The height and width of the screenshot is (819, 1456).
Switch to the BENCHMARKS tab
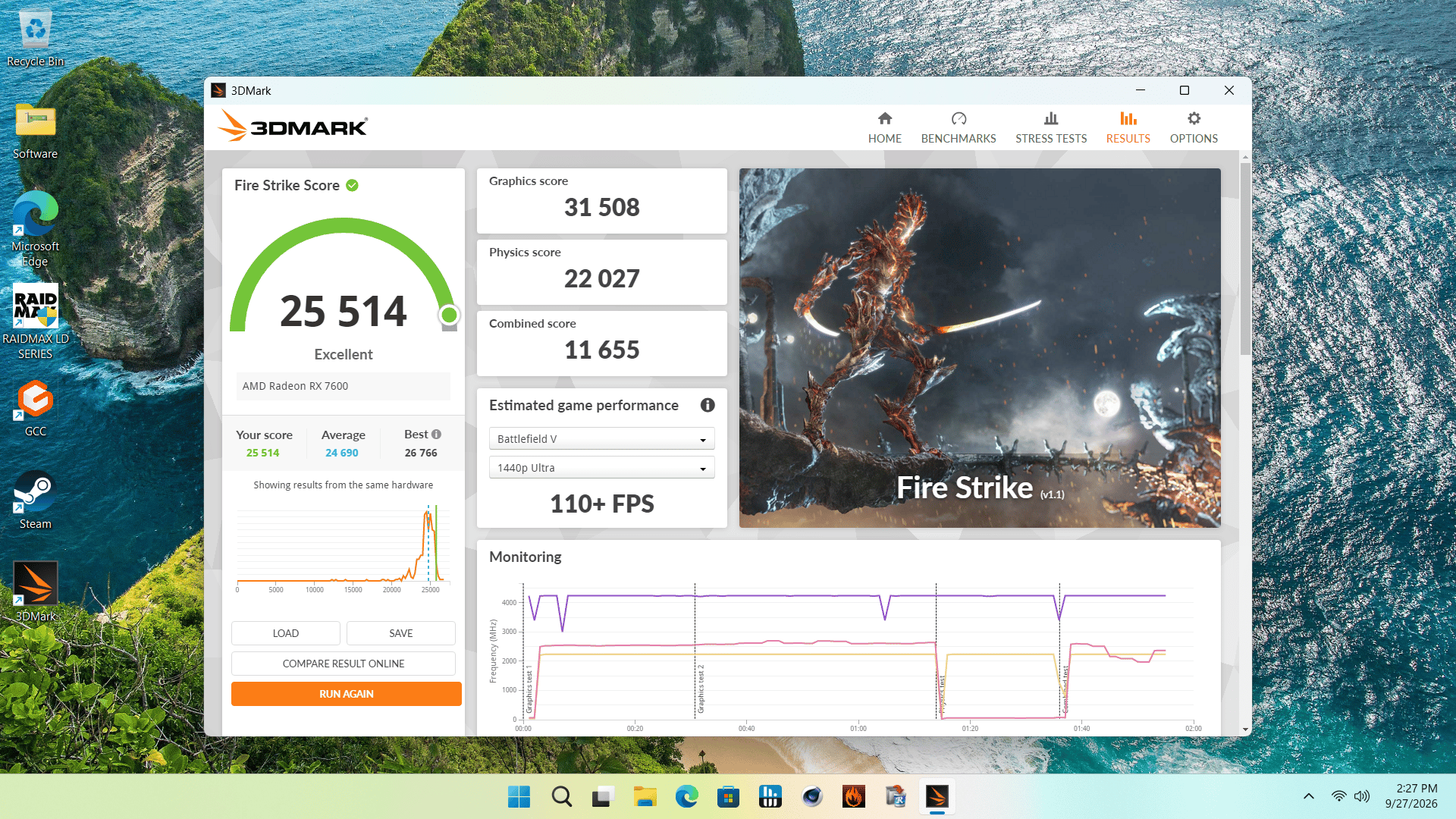coord(959,127)
